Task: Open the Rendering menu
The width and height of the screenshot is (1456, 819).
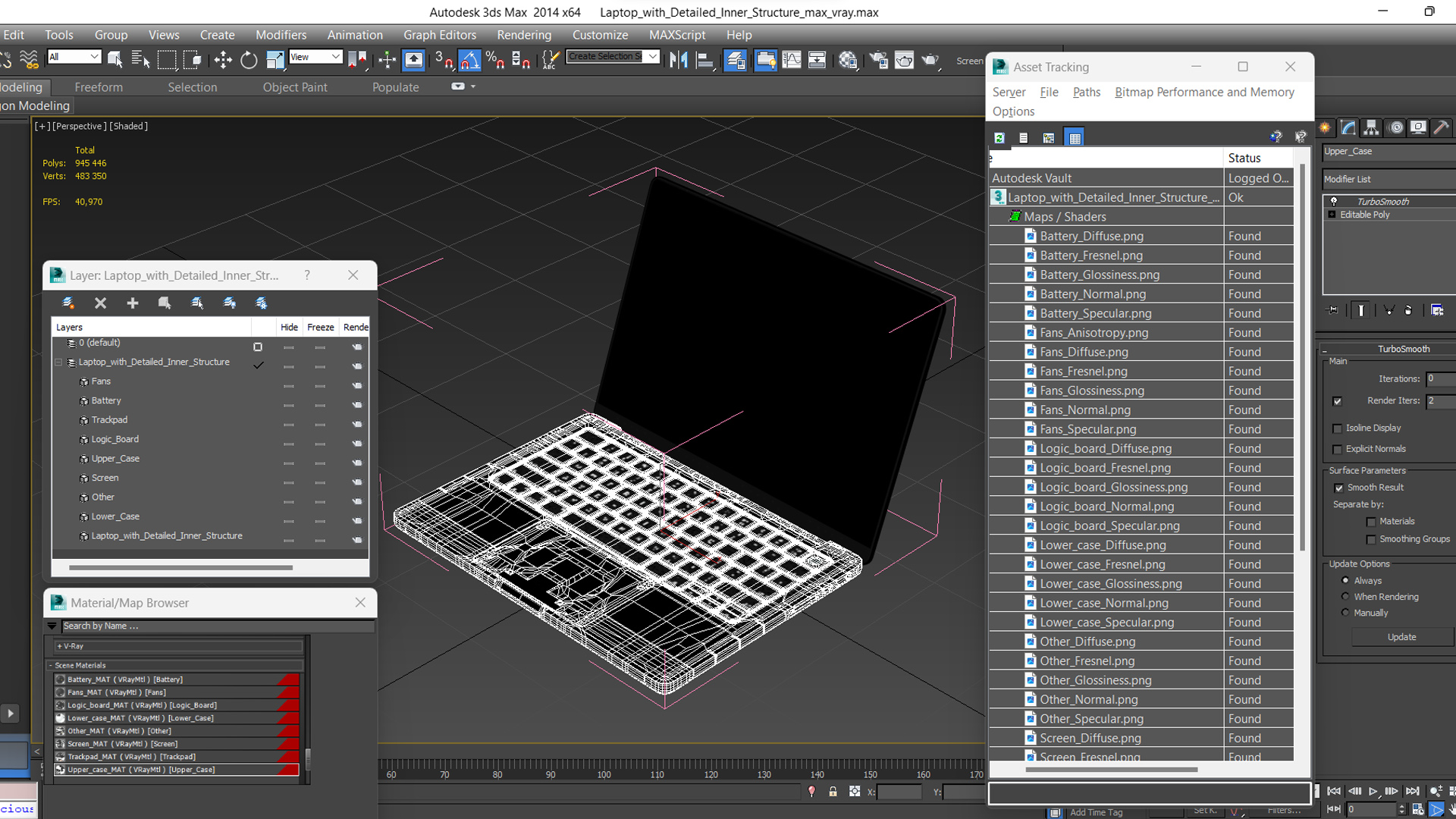Action: click(x=524, y=35)
